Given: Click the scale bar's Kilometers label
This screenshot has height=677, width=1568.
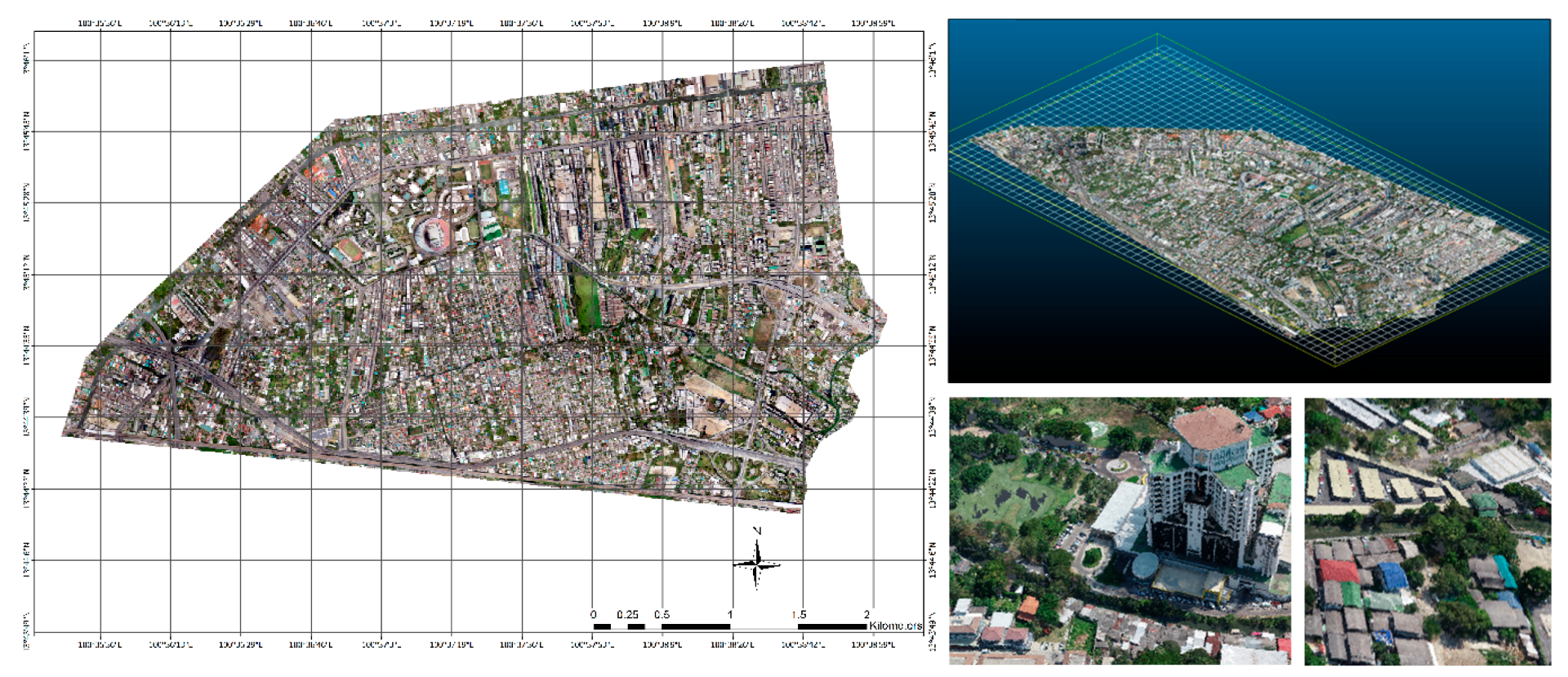Looking at the screenshot, I should click(x=895, y=626).
